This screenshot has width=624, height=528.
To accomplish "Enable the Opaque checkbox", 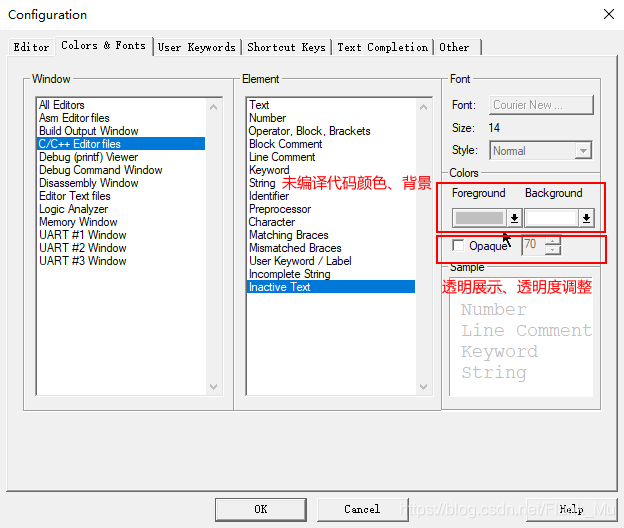I will (458, 245).
